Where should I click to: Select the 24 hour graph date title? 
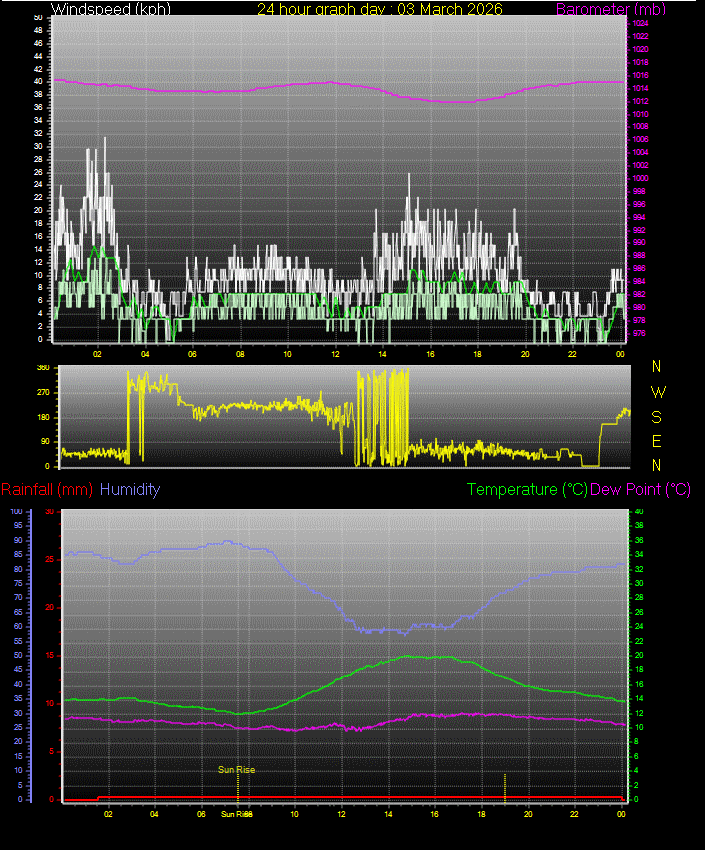click(379, 9)
